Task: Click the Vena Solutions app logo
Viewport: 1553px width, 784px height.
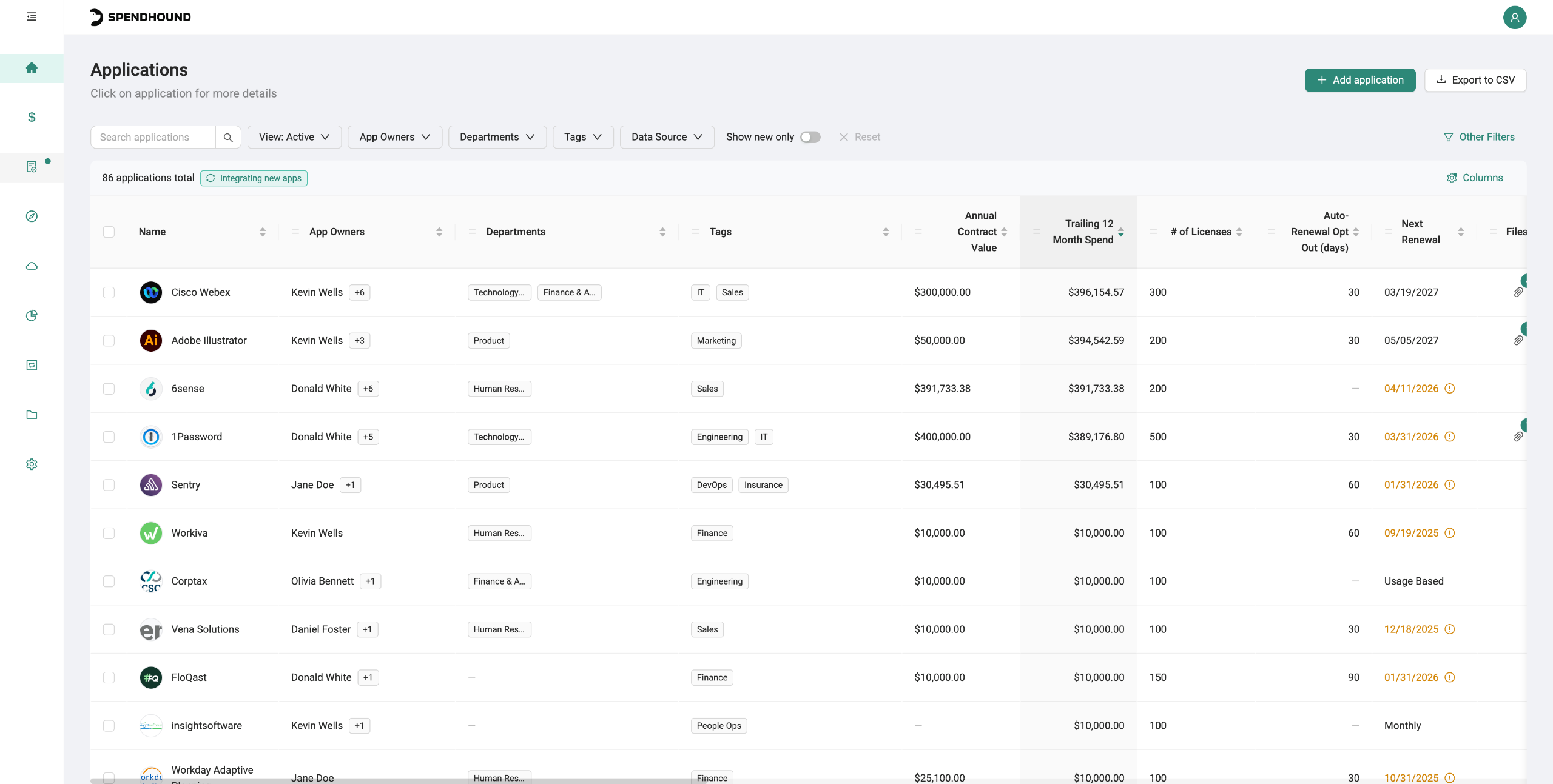Action: (150, 629)
